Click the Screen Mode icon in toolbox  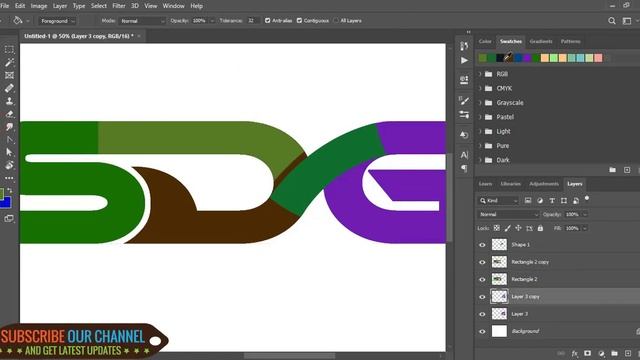click(9, 218)
